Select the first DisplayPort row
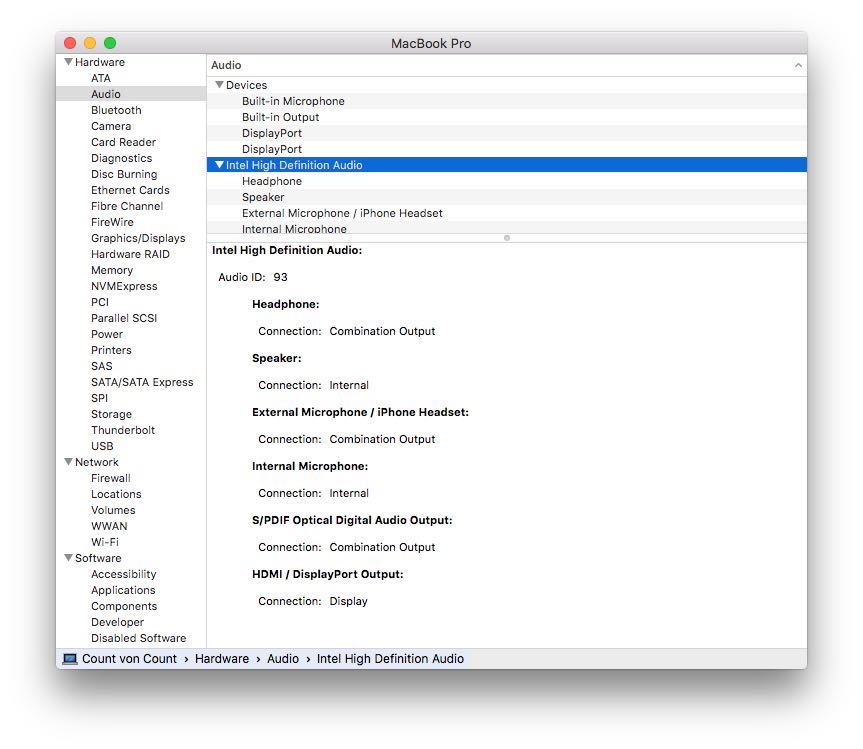The width and height of the screenshot is (863, 749). [x=507, y=133]
